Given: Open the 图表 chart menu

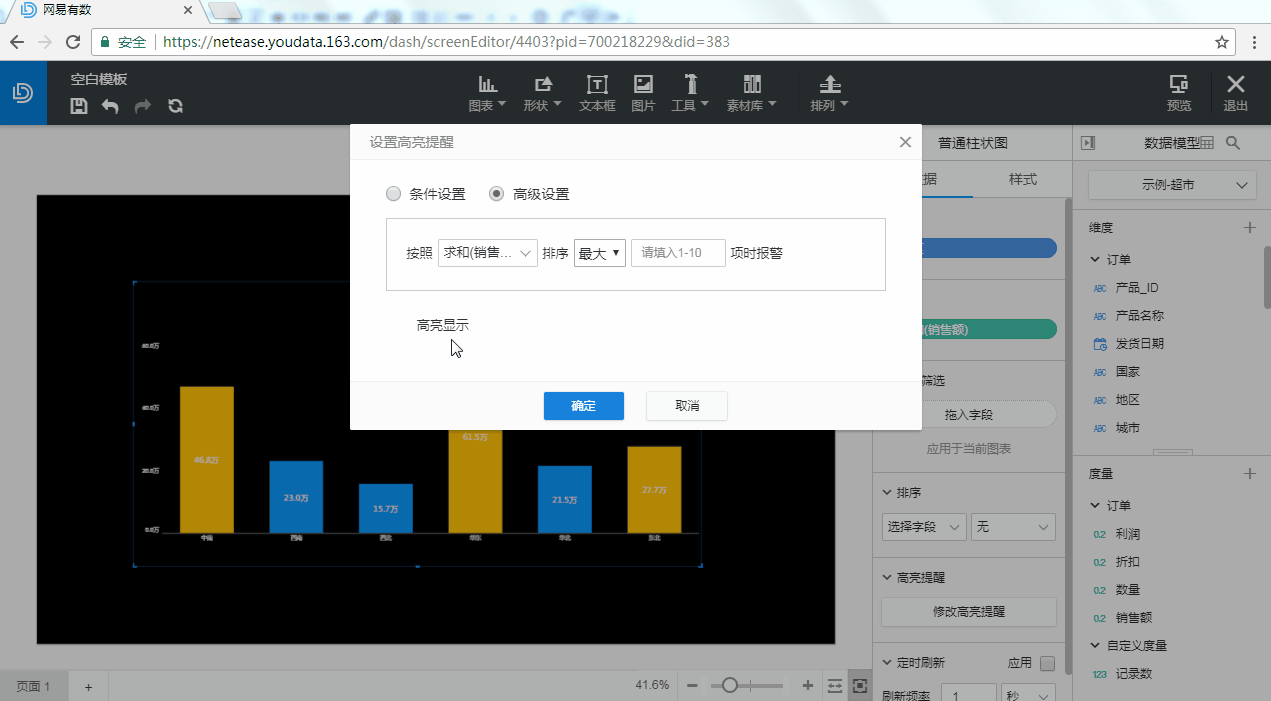Looking at the screenshot, I should 488,93.
